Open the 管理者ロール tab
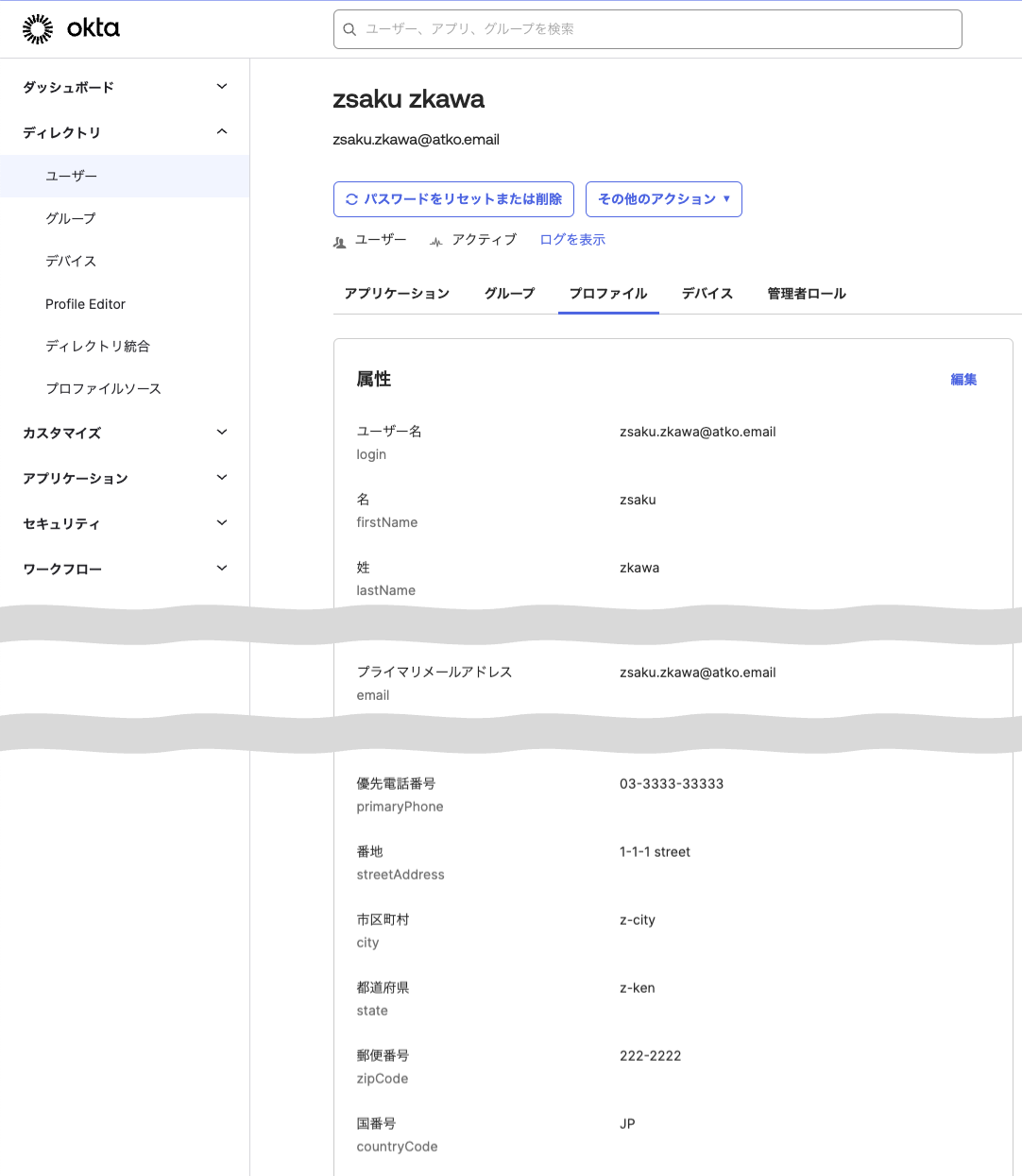 click(x=806, y=294)
